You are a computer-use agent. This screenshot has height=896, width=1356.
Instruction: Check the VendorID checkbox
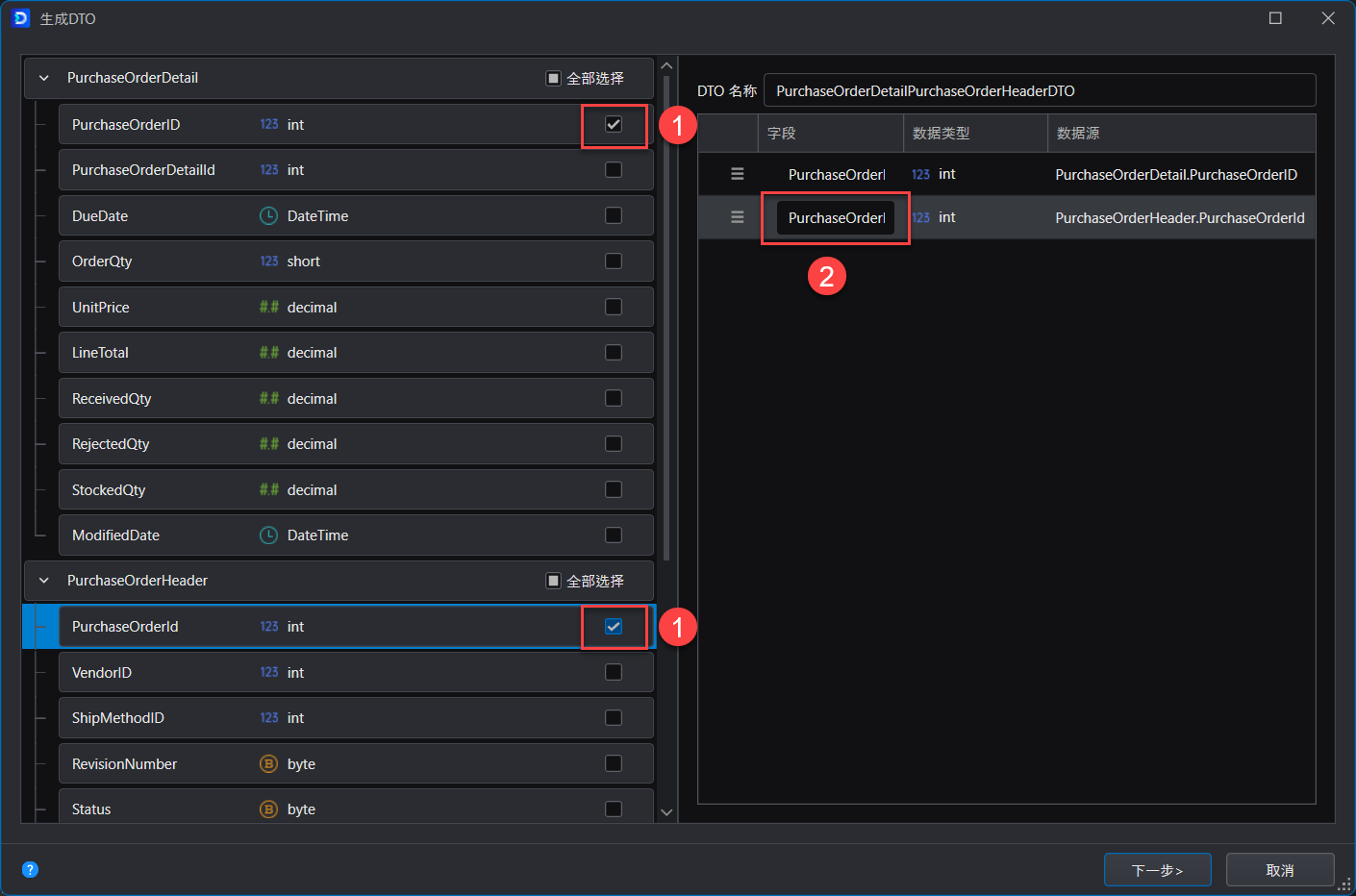[614, 672]
